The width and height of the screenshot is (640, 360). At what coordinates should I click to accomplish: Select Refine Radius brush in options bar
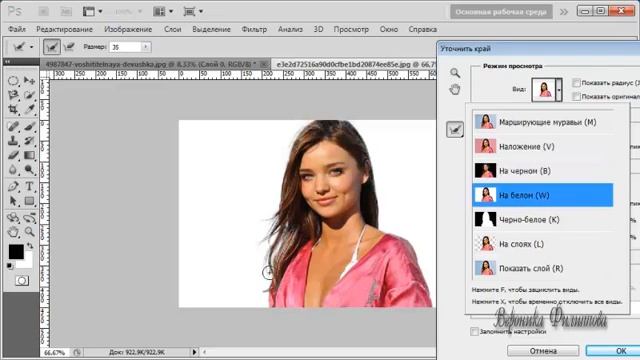tap(52, 47)
